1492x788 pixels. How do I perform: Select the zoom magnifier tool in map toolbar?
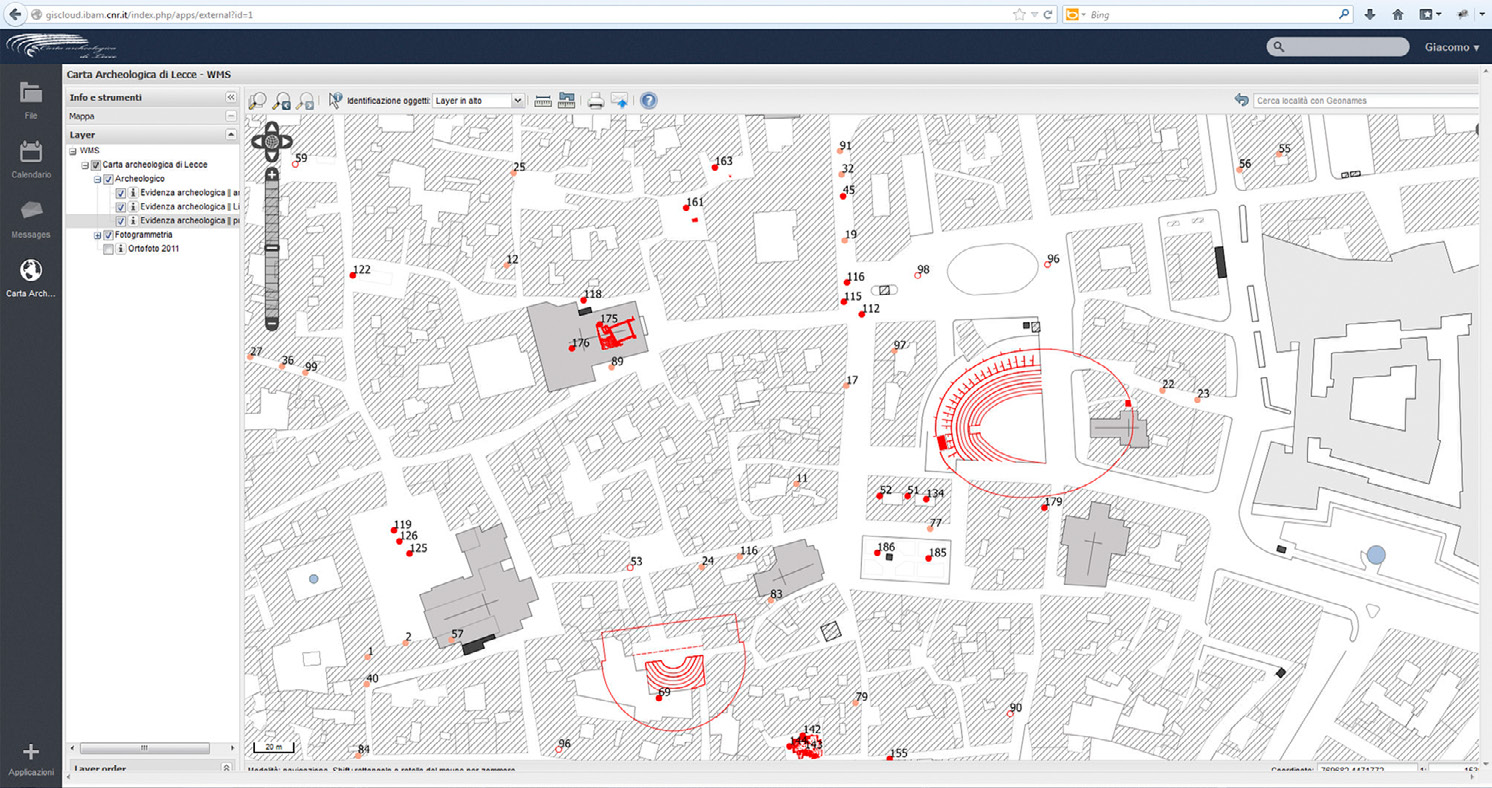click(258, 101)
